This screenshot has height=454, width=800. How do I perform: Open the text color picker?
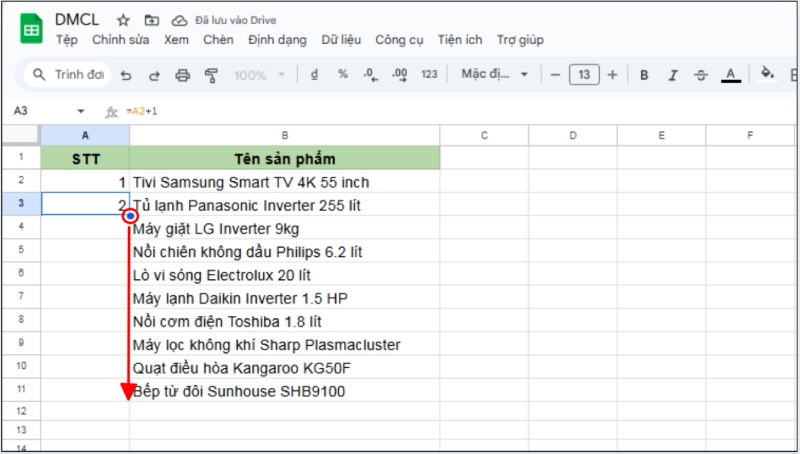click(730, 75)
